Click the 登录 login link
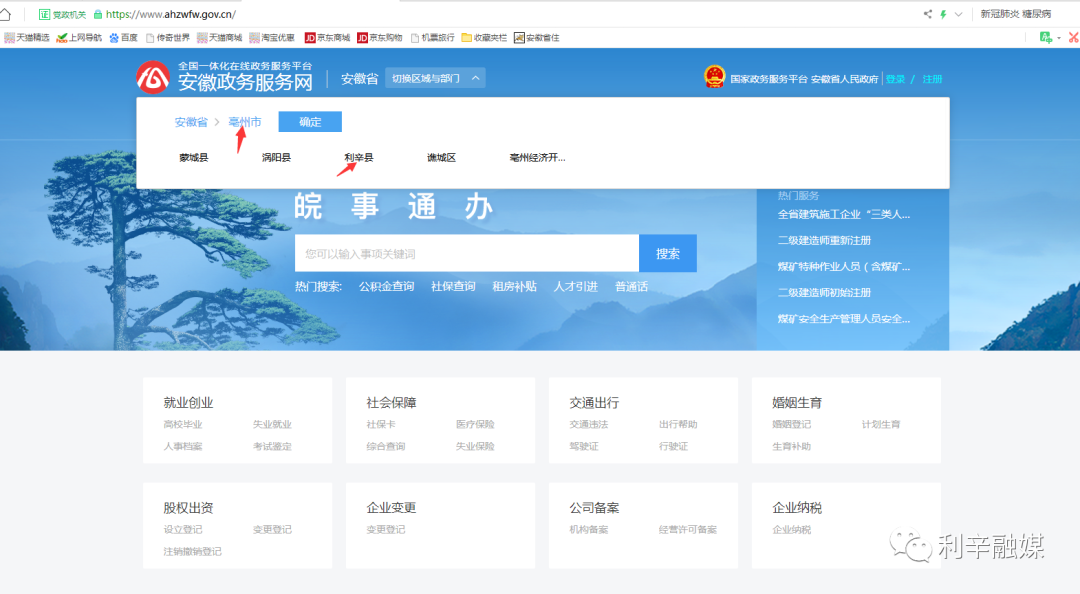1080x594 pixels. (895, 79)
